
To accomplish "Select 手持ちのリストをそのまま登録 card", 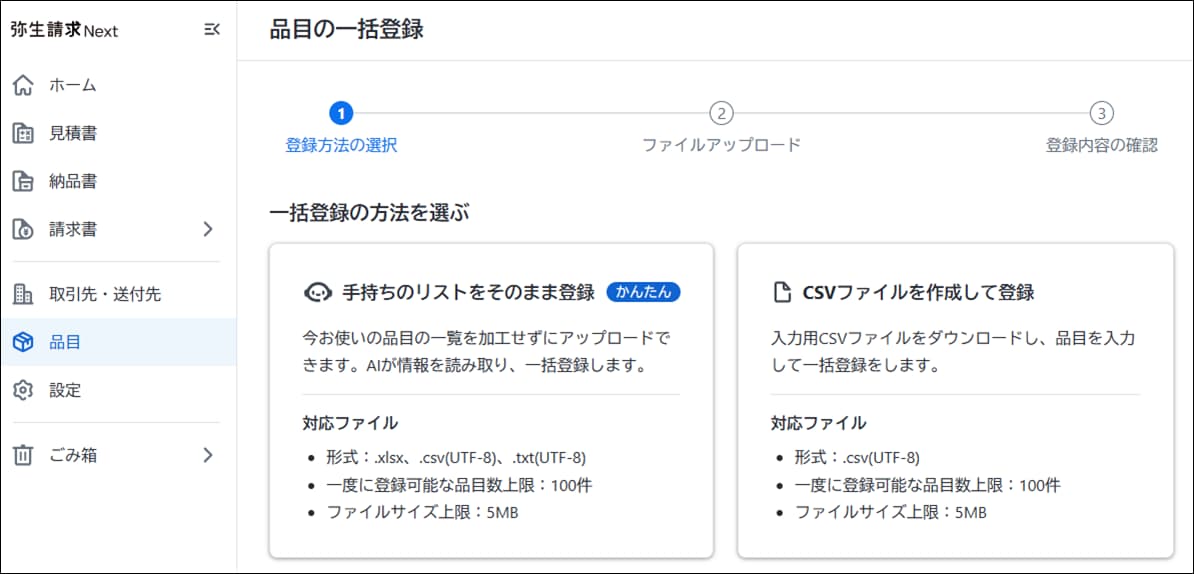I will coord(490,400).
